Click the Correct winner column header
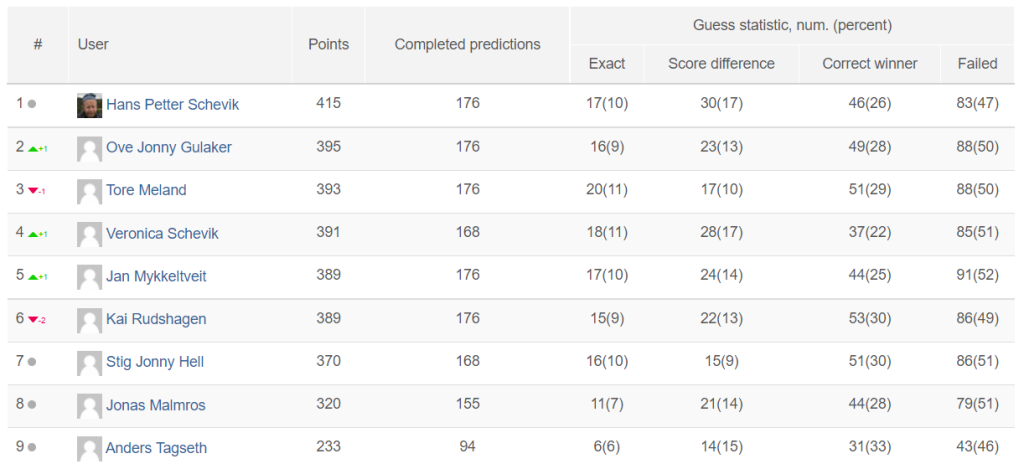This screenshot has height=469, width=1024. 870,63
